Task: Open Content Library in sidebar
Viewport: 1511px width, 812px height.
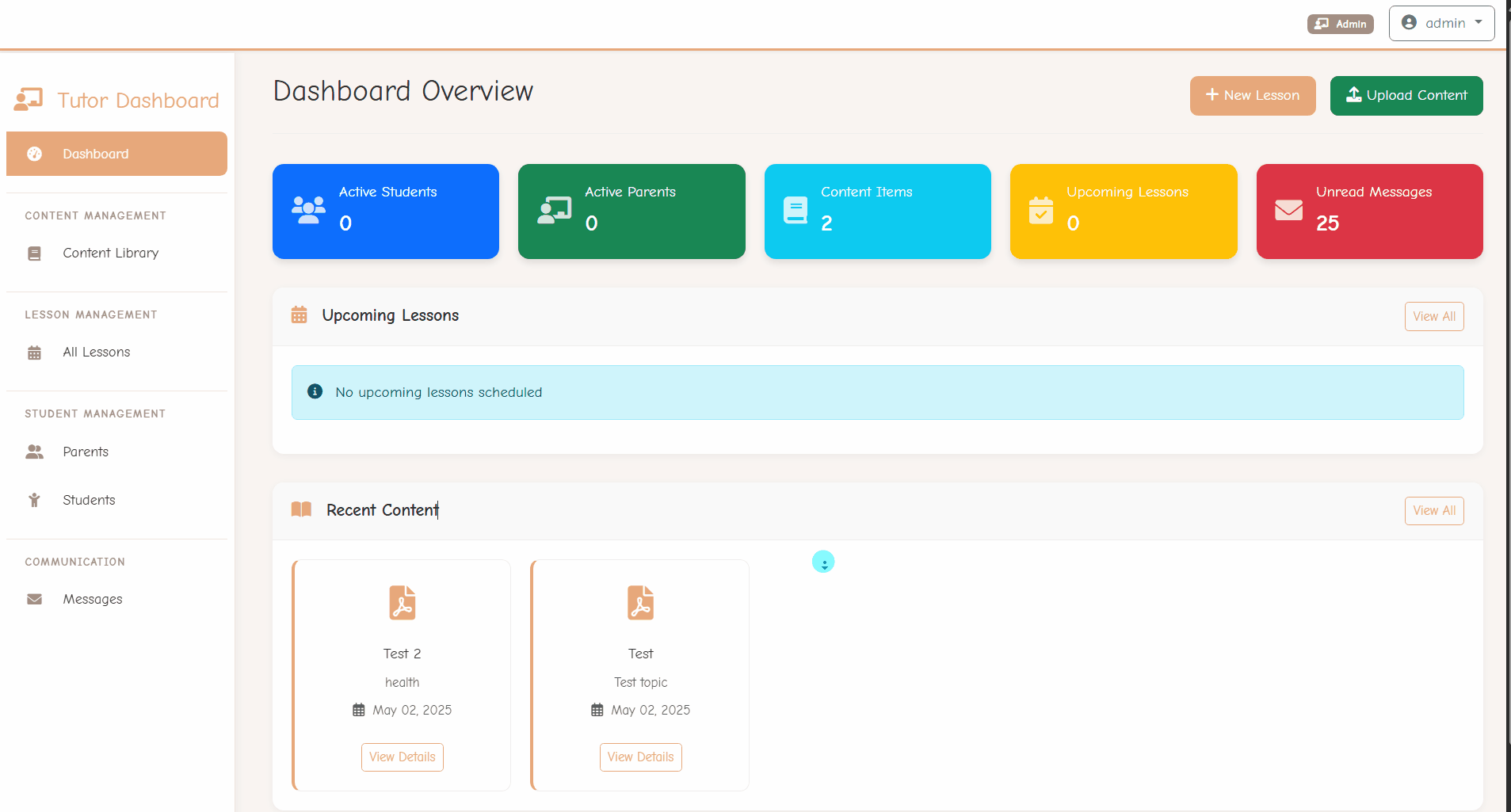Action: (x=110, y=253)
